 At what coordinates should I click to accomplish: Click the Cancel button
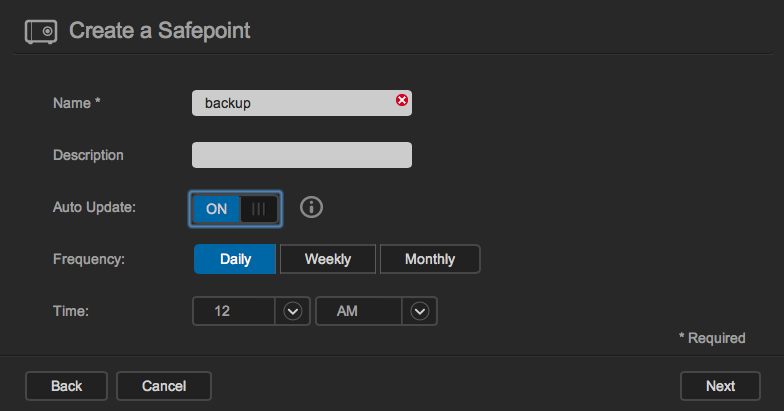pyautogui.click(x=164, y=386)
